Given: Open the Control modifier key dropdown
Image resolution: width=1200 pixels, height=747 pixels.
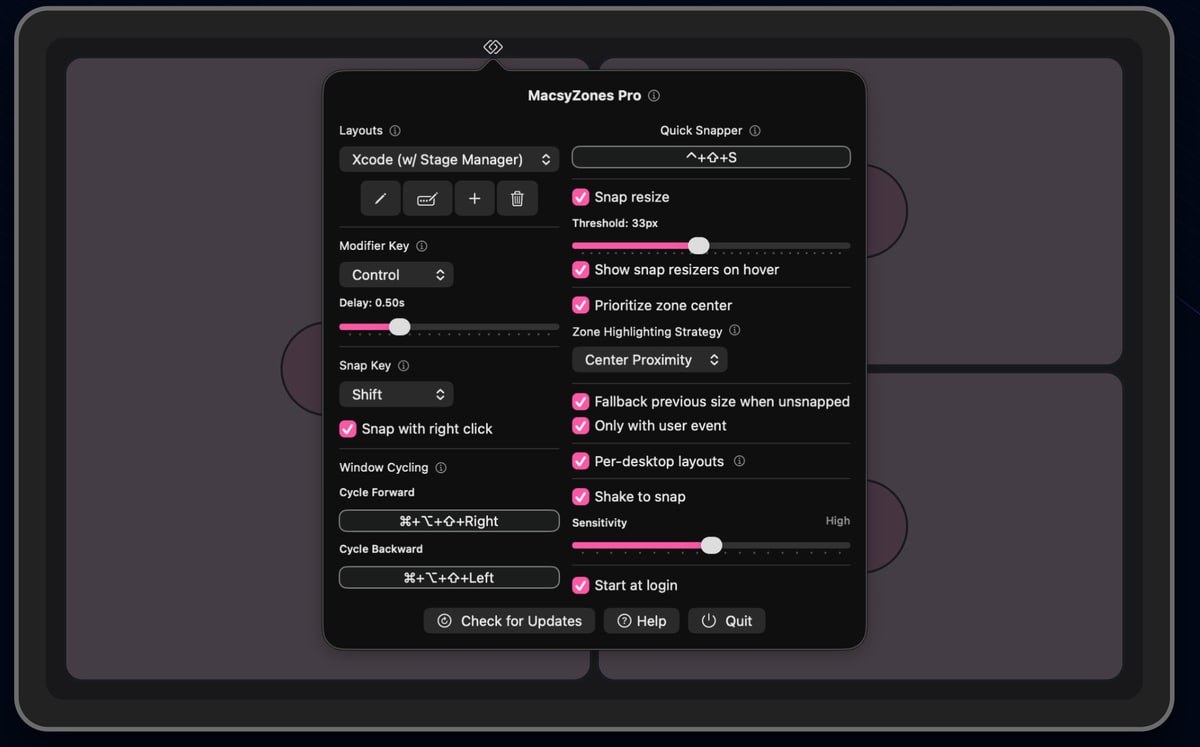Looking at the screenshot, I should [x=396, y=275].
